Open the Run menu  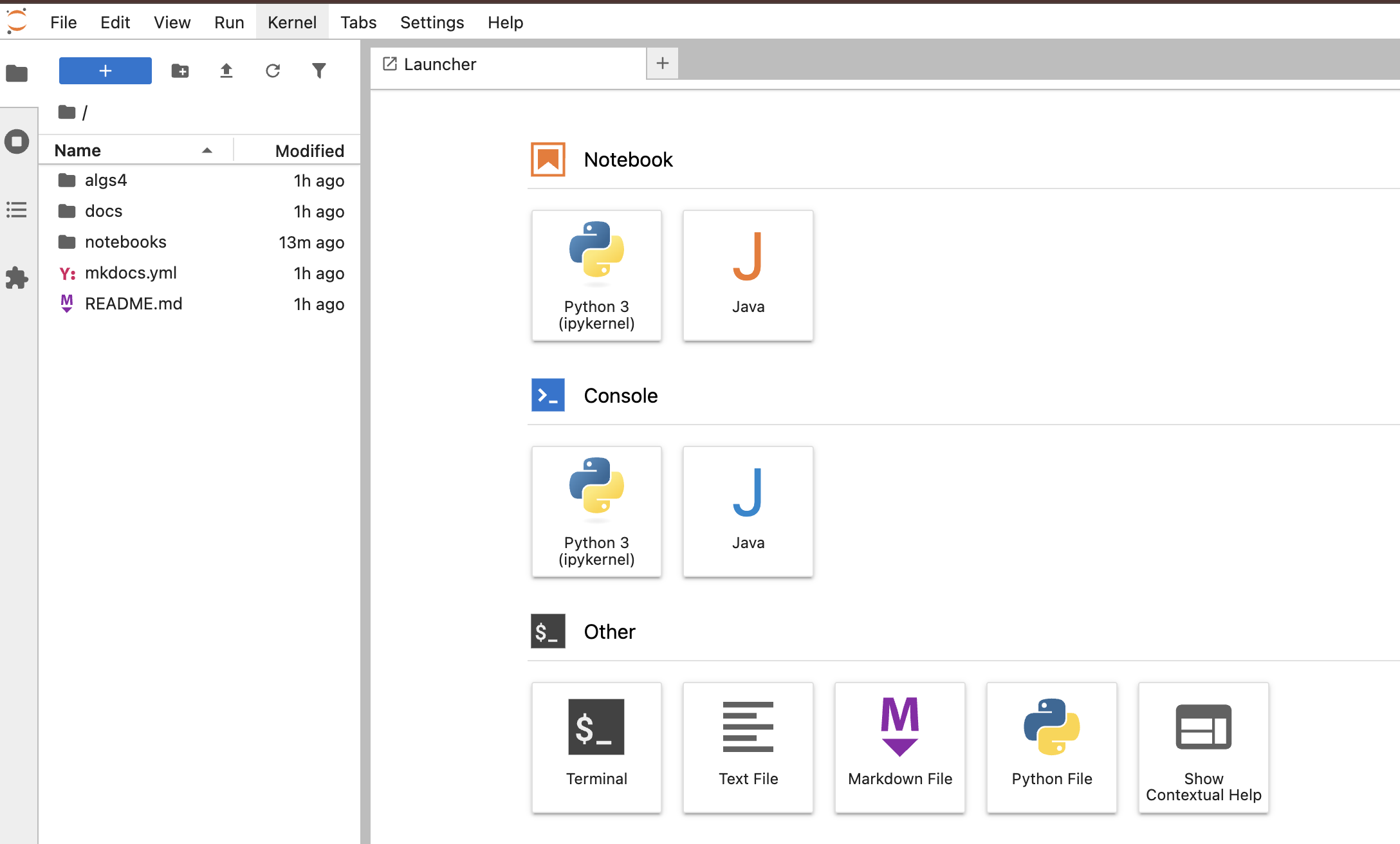[x=229, y=23]
